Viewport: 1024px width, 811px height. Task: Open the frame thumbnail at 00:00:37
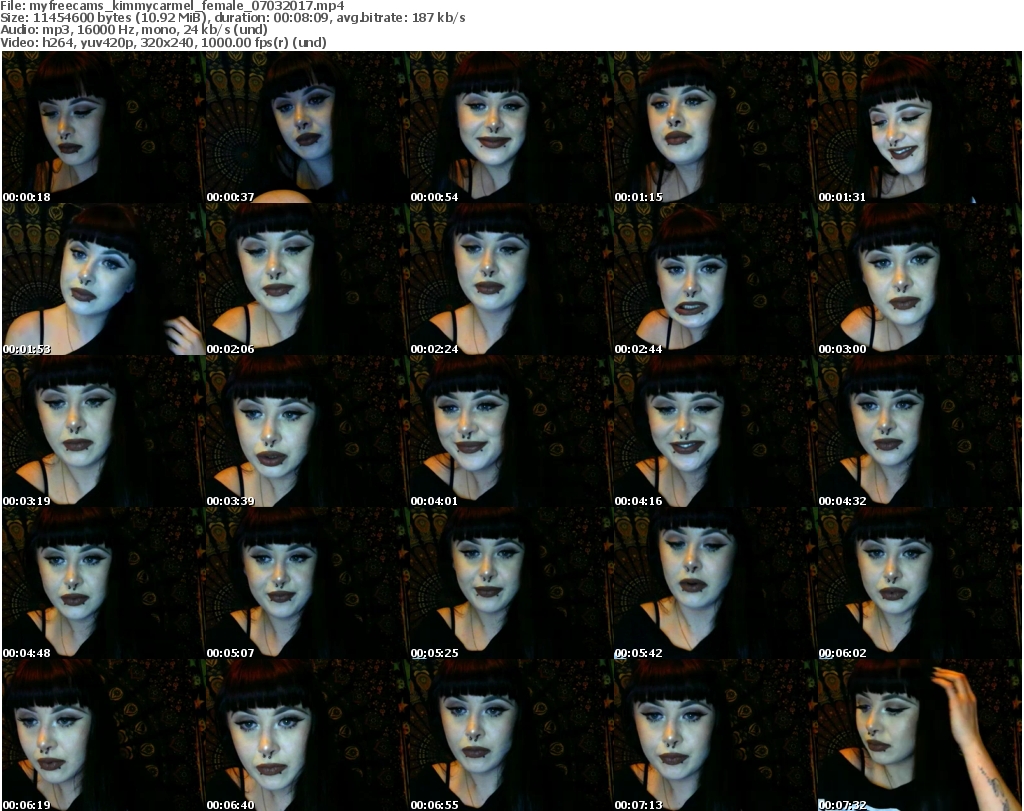coord(308,127)
